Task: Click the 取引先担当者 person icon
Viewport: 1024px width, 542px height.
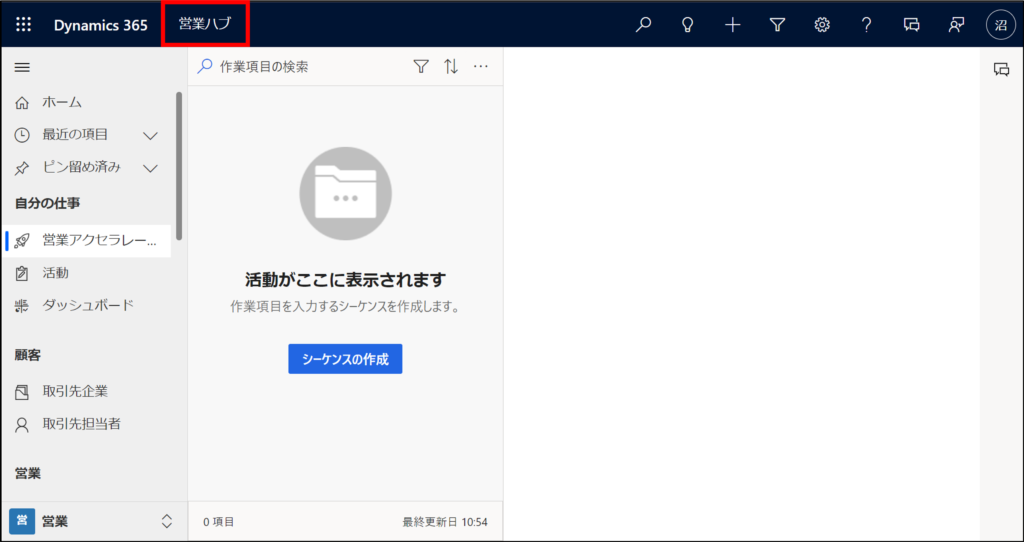Action: click(22, 425)
